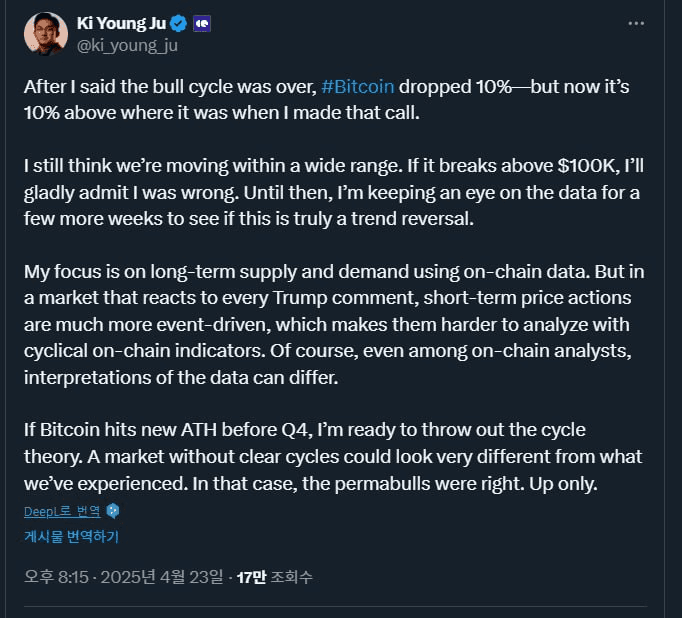Open the Ki Young Ju display name
682x618 pixels.
tap(121, 23)
